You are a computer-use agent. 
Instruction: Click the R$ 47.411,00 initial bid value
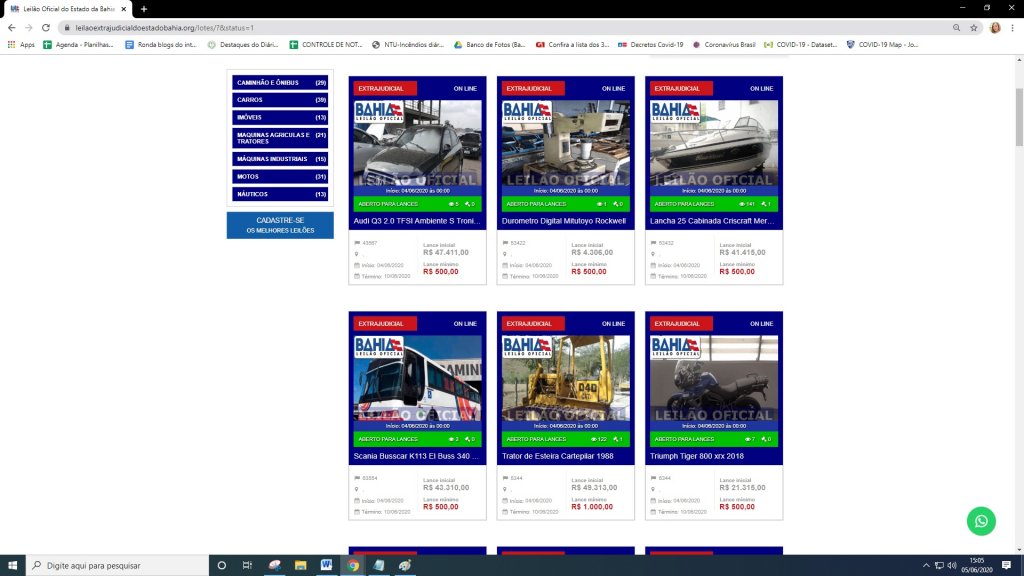[x=445, y=252]
